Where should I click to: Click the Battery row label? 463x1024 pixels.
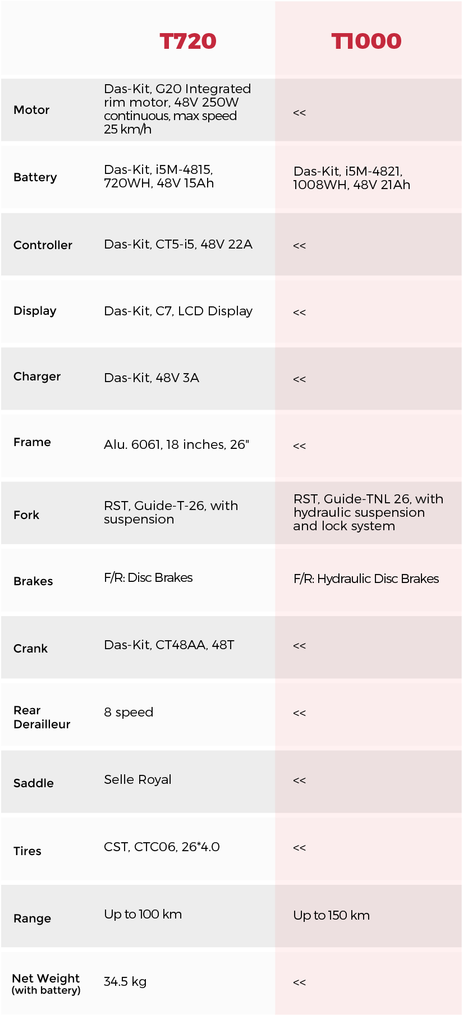click(x=35, y=178)
